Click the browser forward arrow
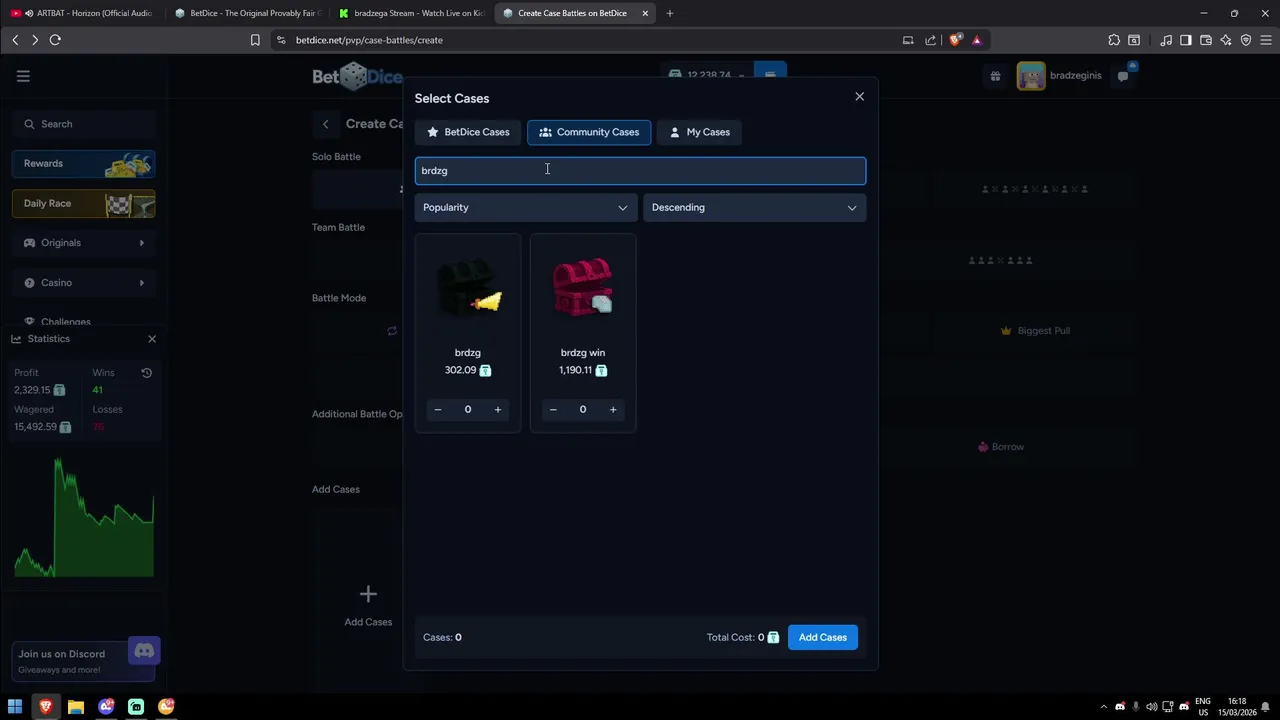Viewport: 1280px width, 720px height. (35, 40)
